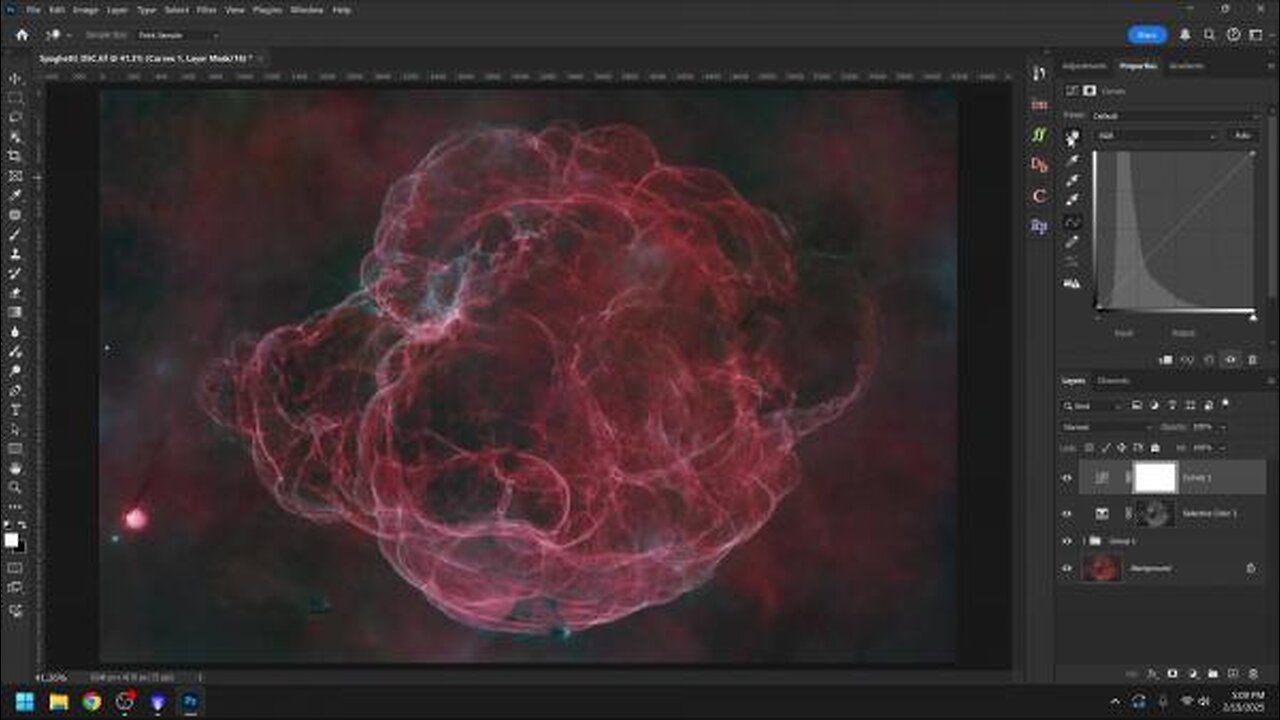Viewport: 1280px width, 720px height.
Task: Open Curves Preset dropdown
Action: (x=1176, y=116)
